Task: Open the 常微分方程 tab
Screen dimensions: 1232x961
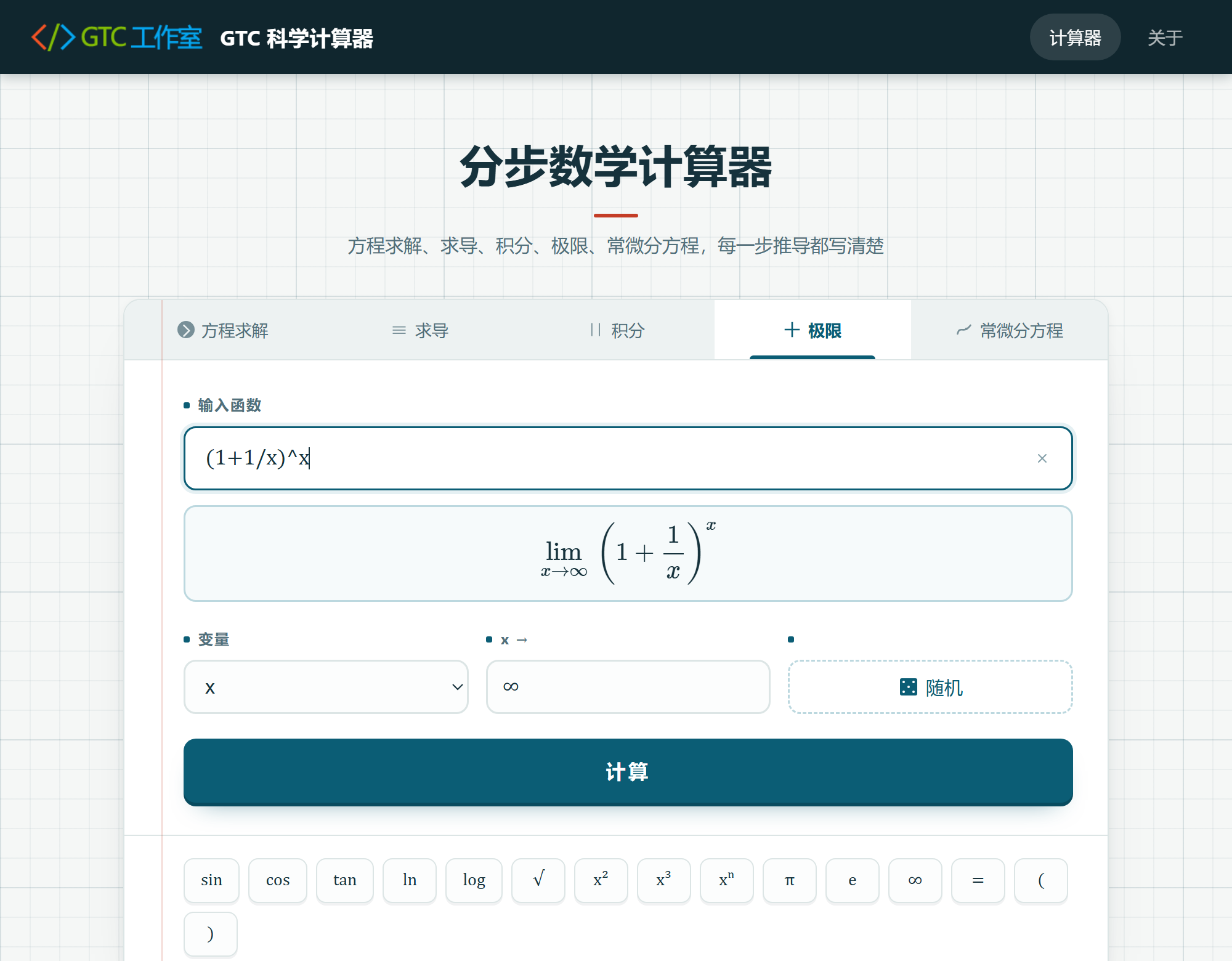Action: click(x=1009, y=330)
